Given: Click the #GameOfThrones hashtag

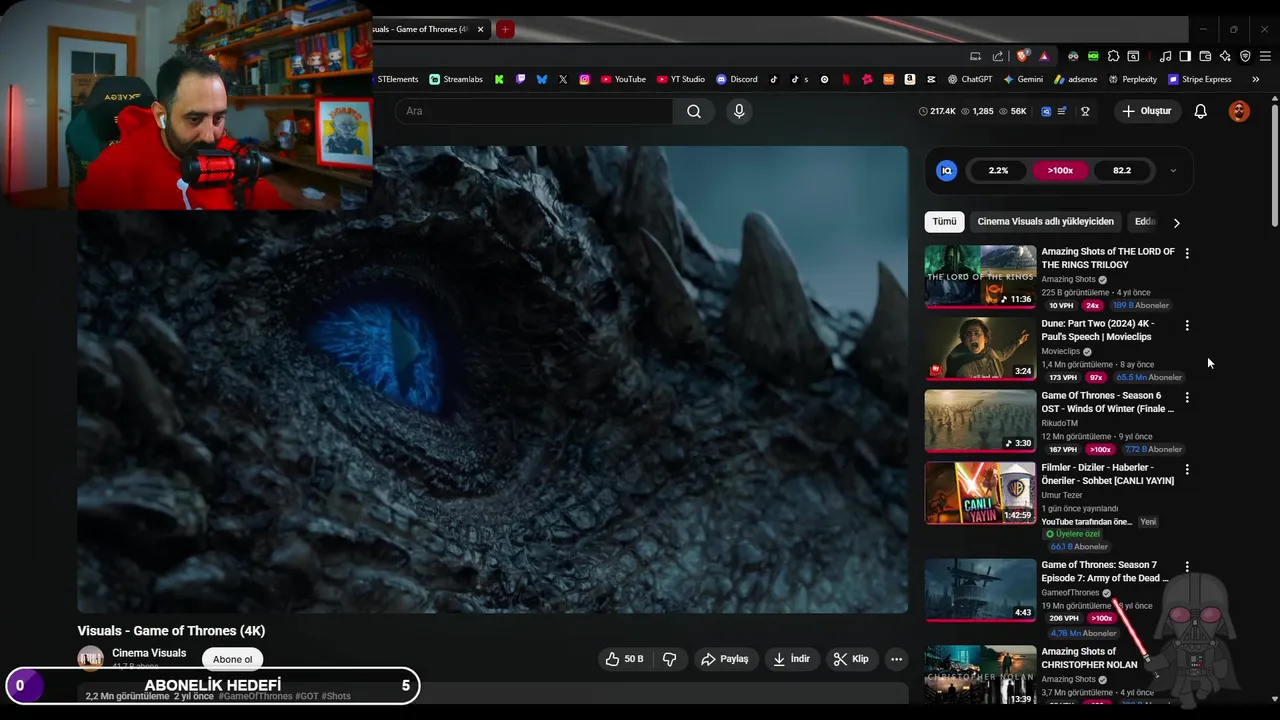Looking at the screenshot, I should [256, 696].
